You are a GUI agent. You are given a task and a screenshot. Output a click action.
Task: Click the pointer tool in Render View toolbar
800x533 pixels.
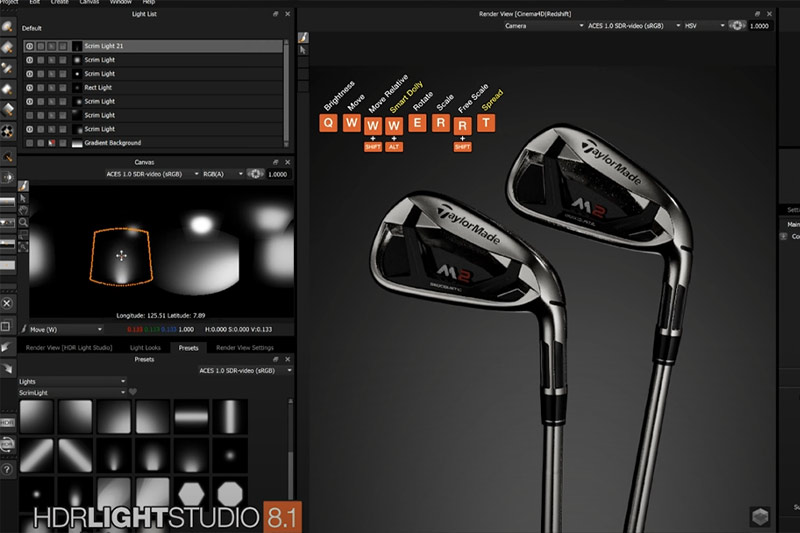pos(303,50)
